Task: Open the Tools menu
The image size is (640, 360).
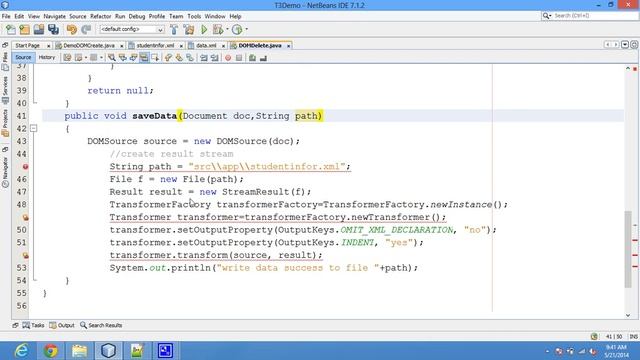Action: (194, 16)
